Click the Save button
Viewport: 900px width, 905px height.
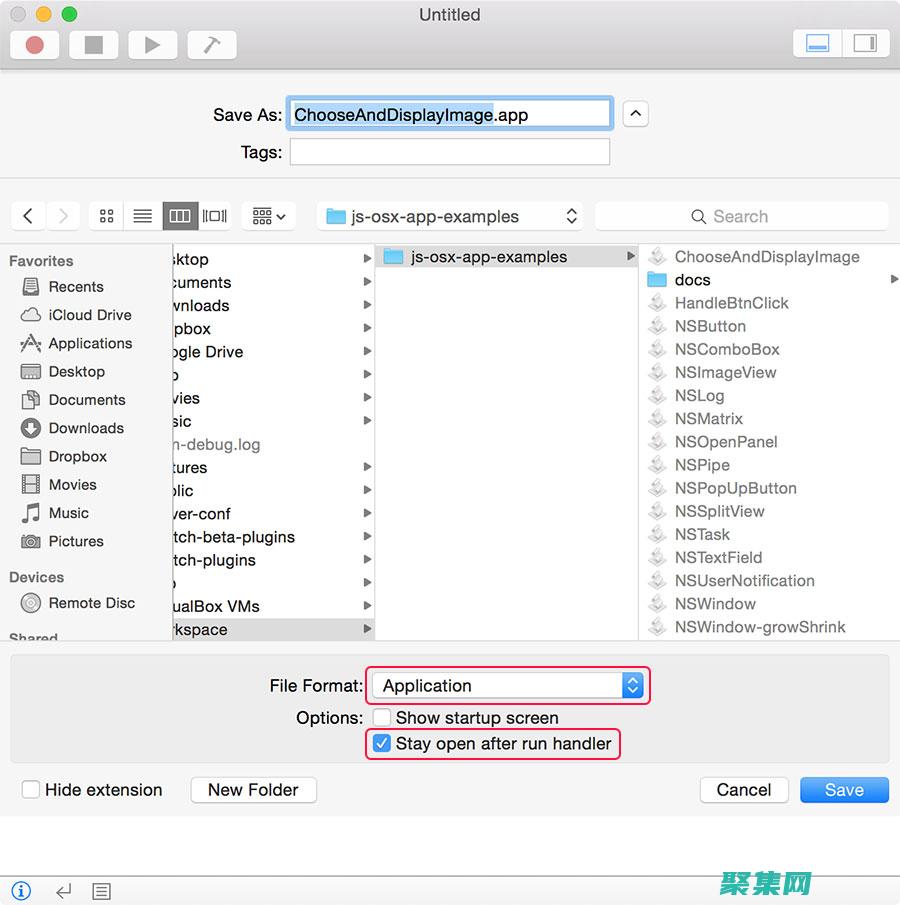[844, 790]
